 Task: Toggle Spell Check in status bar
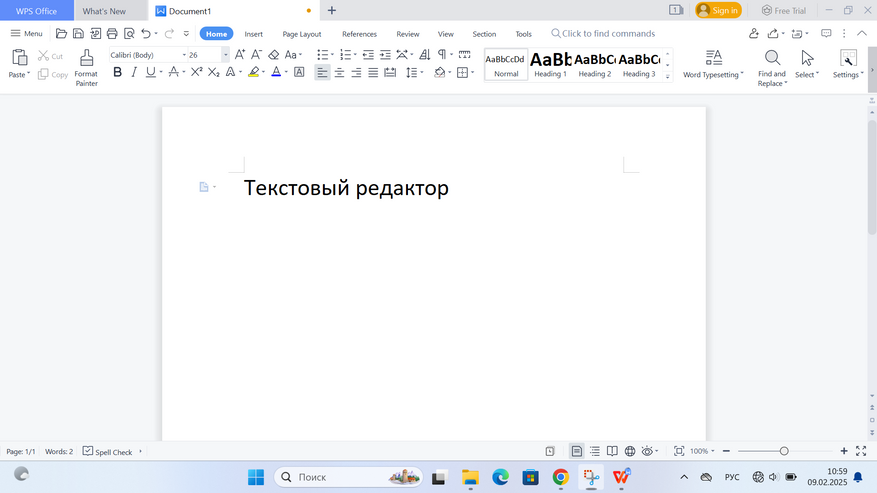[107, 452]
